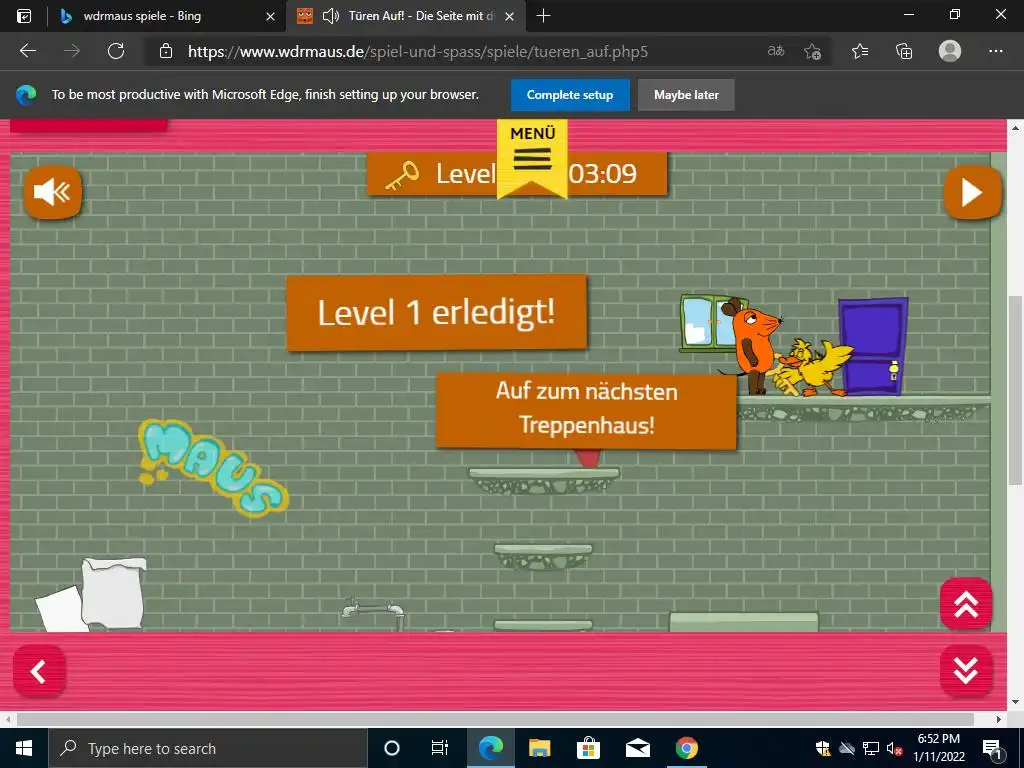The height and width of the screenshot is (768, 1024).
Task: Open the tab actions menu icon
Action: (x=24, y=16)
